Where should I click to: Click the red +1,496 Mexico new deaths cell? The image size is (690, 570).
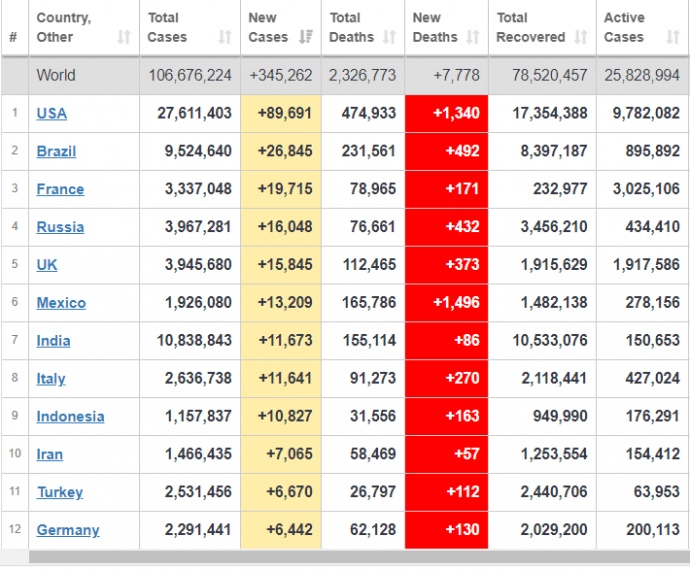point(446,303)
